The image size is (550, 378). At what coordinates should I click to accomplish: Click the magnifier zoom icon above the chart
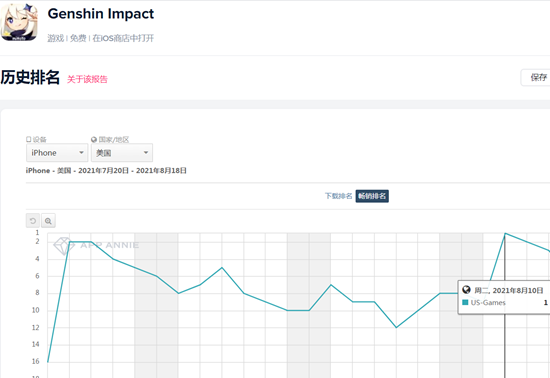coord(48,221)
